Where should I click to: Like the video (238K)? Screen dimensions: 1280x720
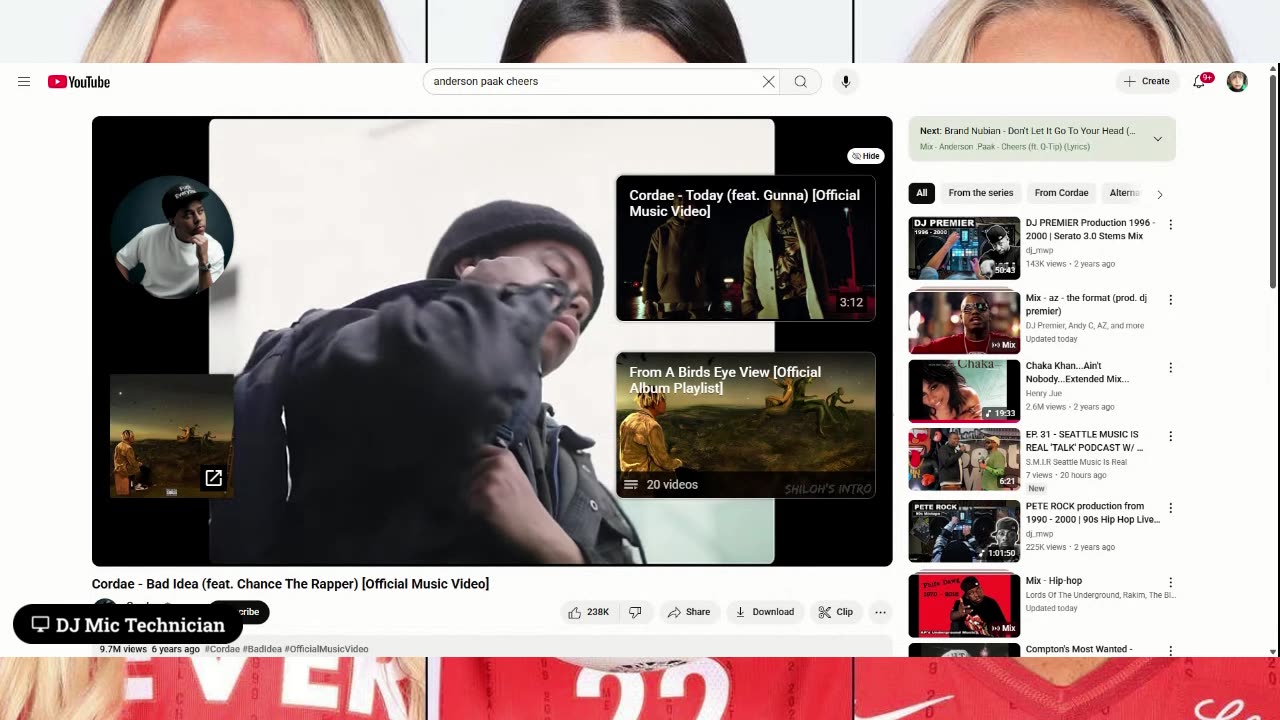pyautogui.click(x=588, y=612)
